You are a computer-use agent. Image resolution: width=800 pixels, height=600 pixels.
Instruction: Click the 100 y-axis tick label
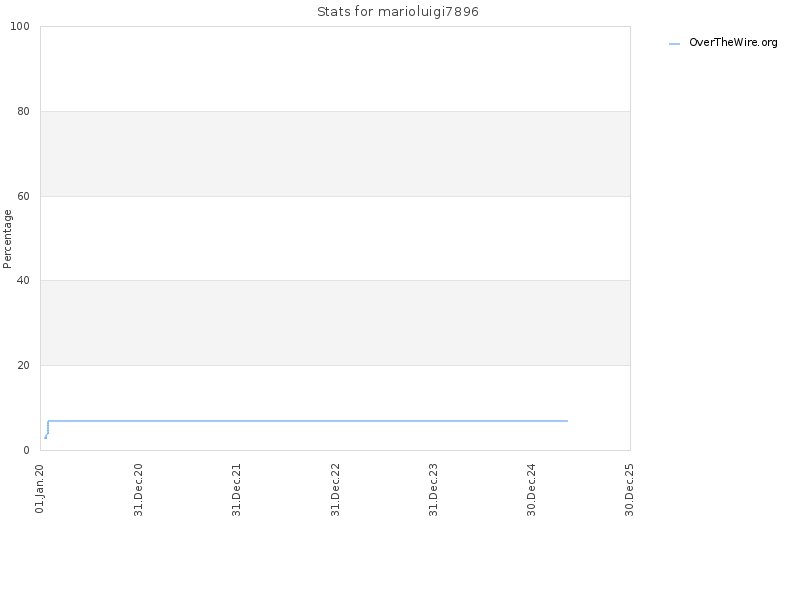coord(20,27)
